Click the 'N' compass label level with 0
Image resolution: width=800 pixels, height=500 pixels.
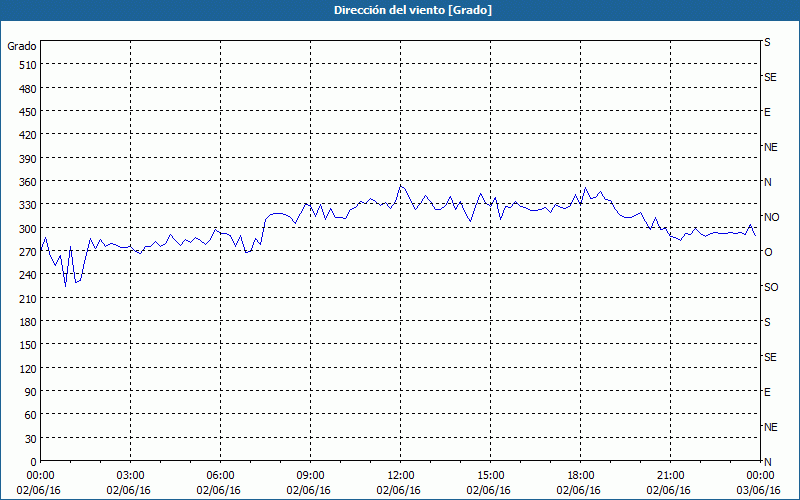tap(767, 462)
